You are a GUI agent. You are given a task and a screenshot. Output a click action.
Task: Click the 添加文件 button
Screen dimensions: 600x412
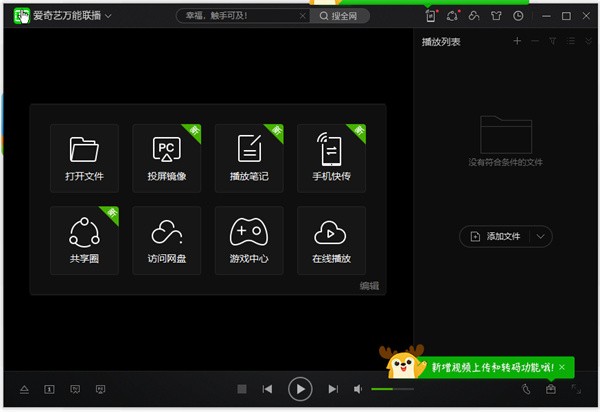coord(496,236)
